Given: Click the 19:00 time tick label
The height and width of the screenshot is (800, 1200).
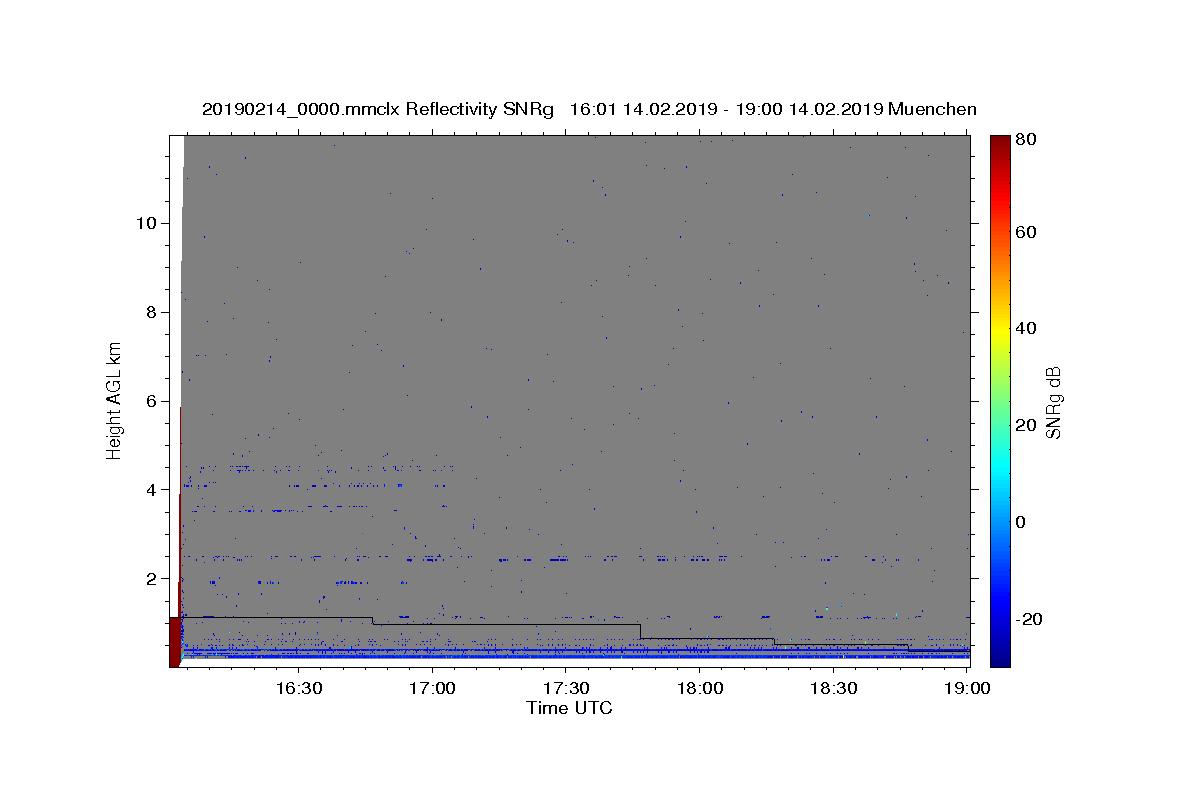Looking at the screenshot, I should [968, 688].
